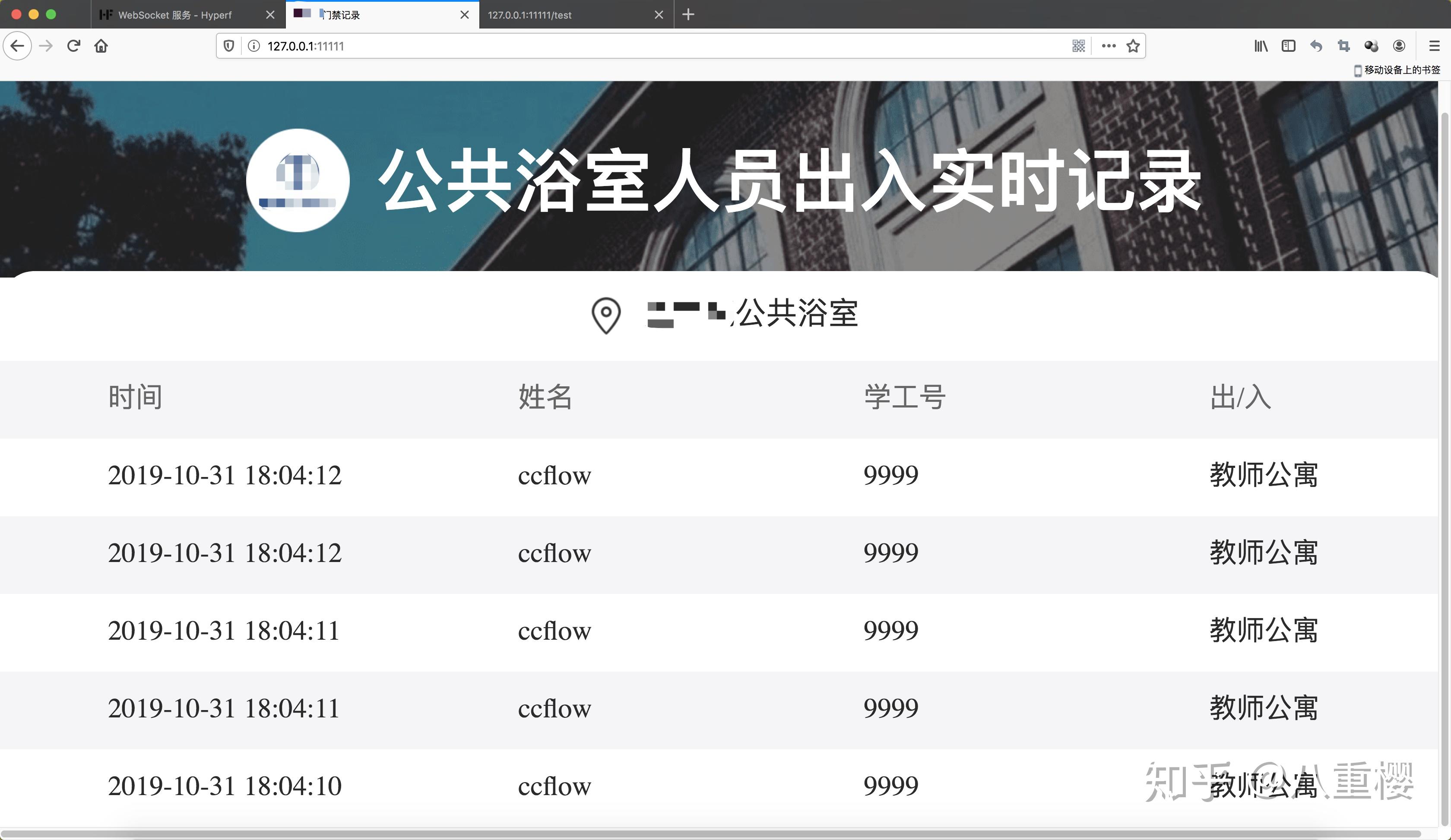
Task: Open a new browser tab
Action: (x=688, y=14)
